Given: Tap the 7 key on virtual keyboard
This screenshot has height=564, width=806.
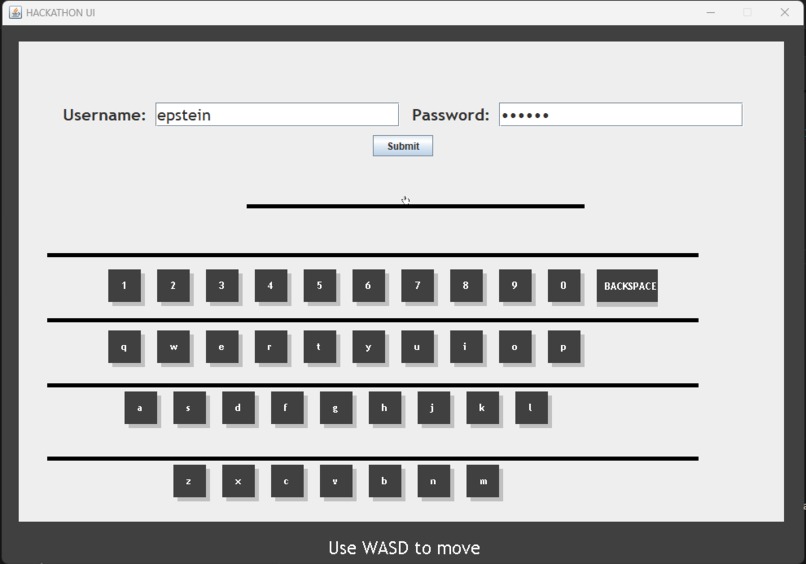Looking at the screenshot, I should click(417, 286).
